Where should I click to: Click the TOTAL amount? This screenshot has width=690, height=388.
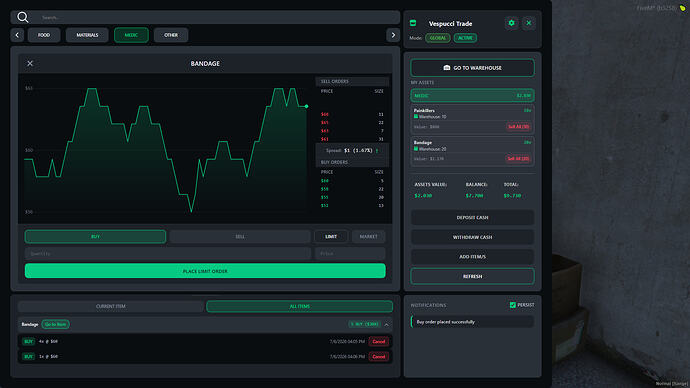(512, 196)
